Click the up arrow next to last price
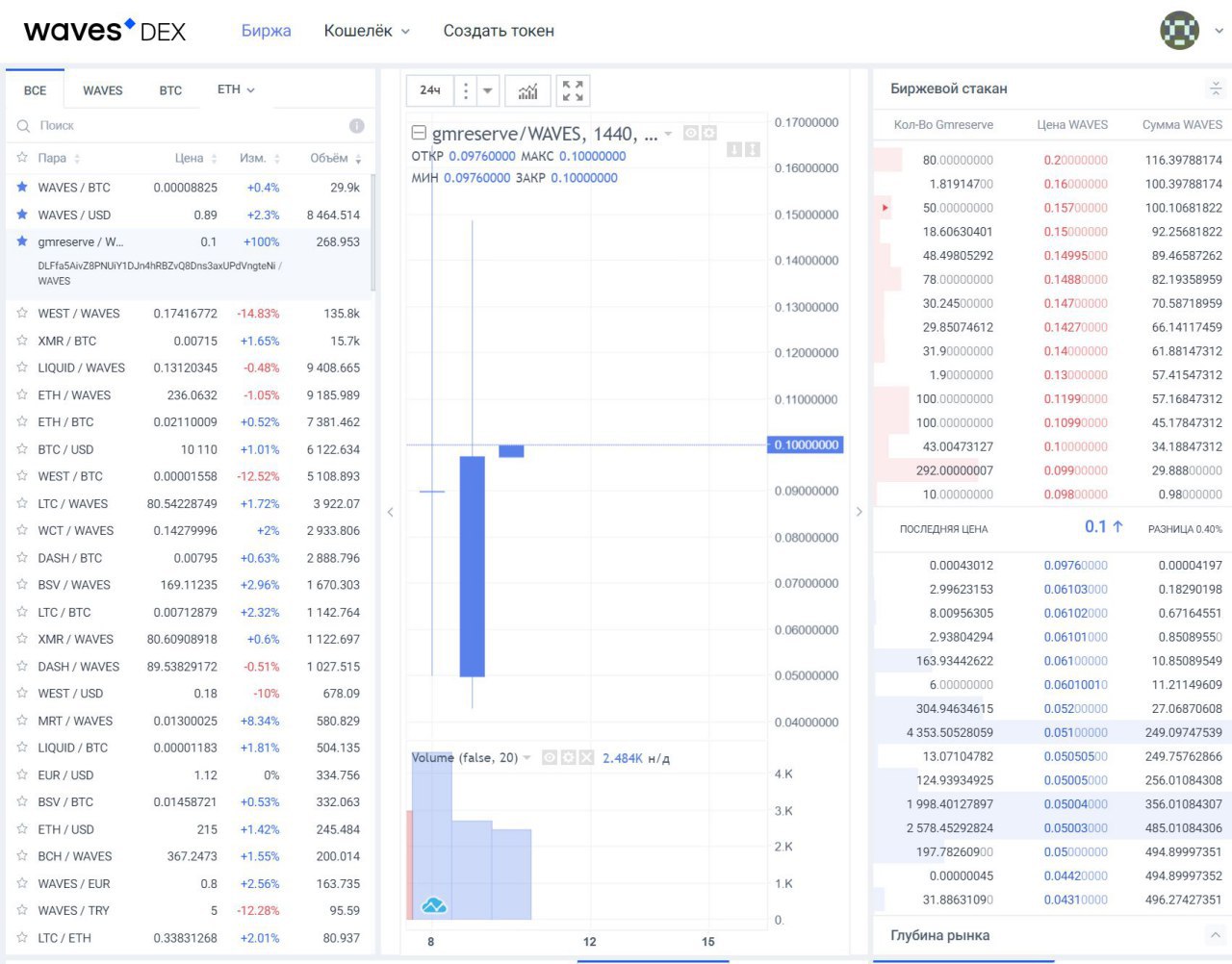1232x964 pixels. point(1117,526)
